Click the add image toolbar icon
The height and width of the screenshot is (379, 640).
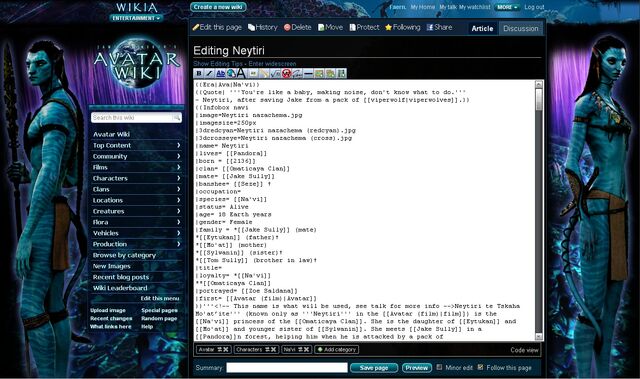tap(320, 73)
